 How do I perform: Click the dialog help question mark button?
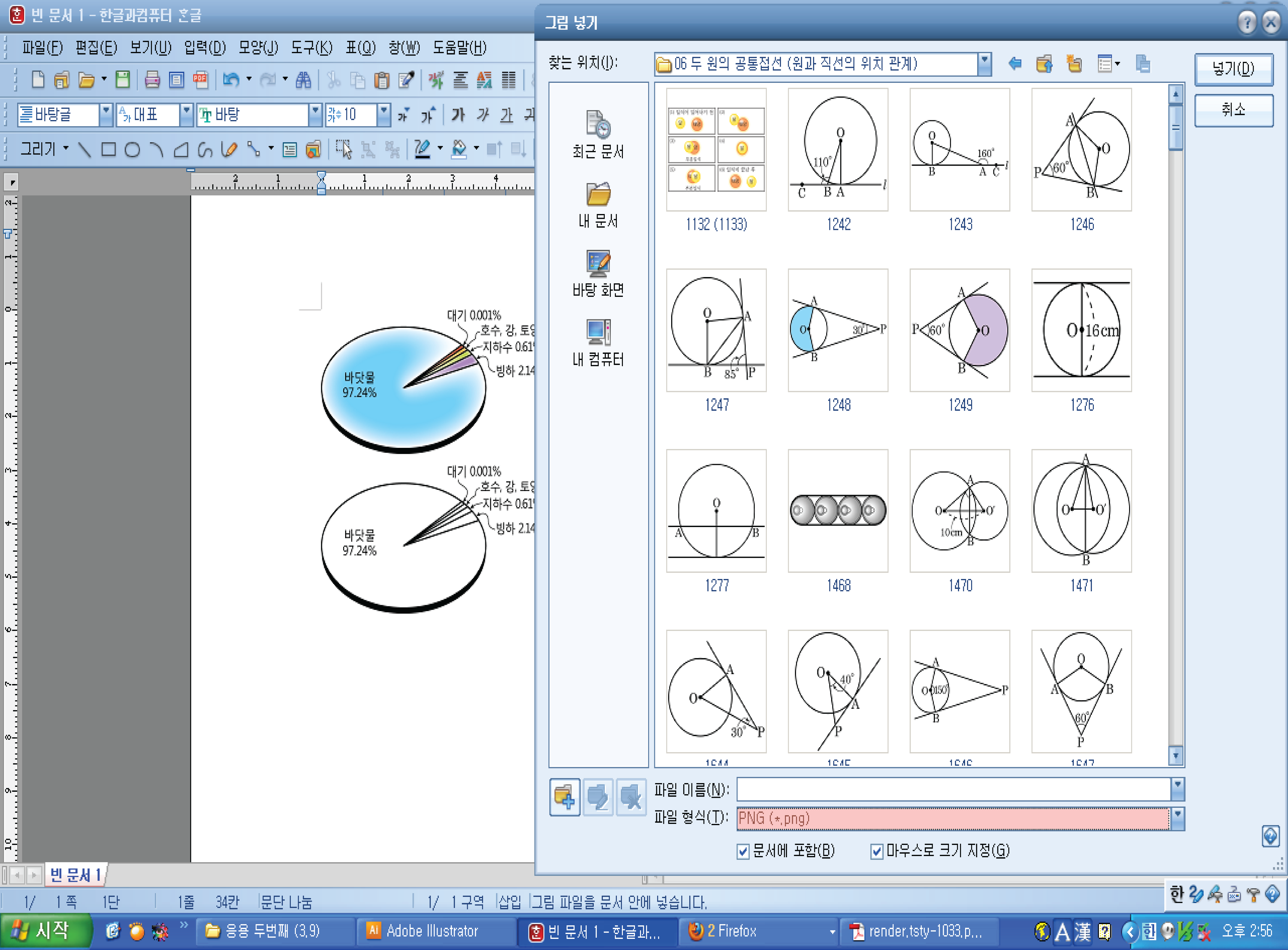(x=1247, y=23)
